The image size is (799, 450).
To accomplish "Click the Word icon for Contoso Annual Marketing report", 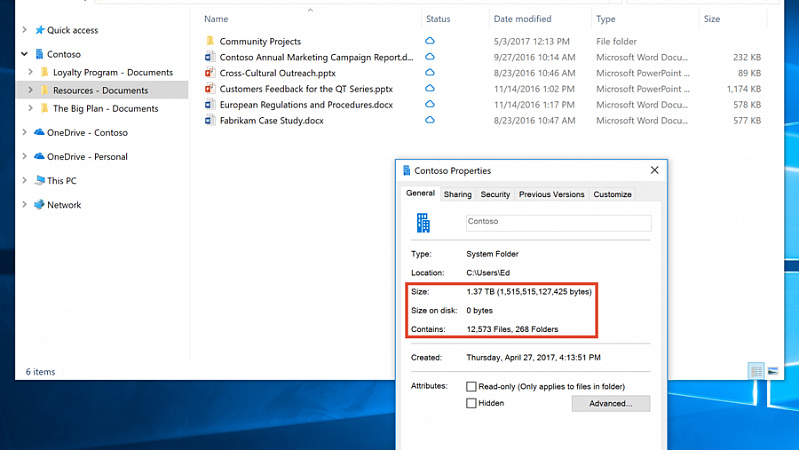I will coord(209,57).
